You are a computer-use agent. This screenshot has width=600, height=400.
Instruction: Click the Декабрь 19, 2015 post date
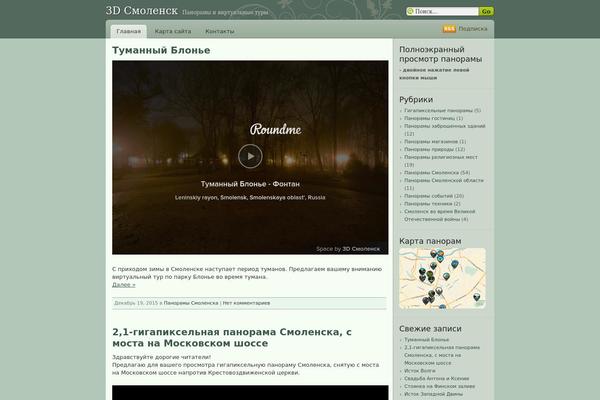136,303
